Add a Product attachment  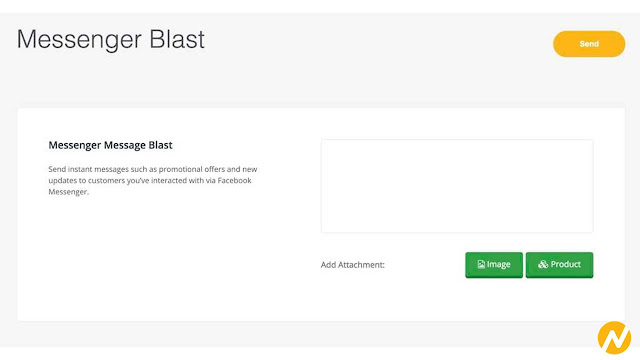(x=559, y=265)
